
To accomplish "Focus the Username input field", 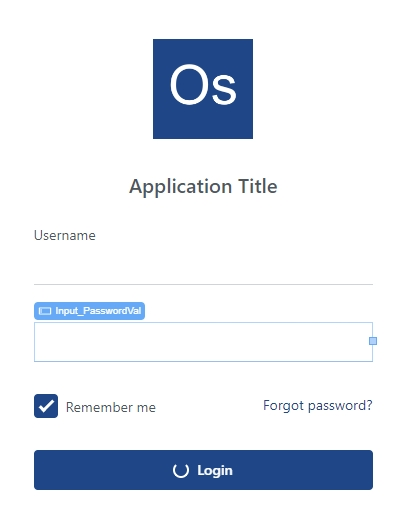I will pos(203,266).
